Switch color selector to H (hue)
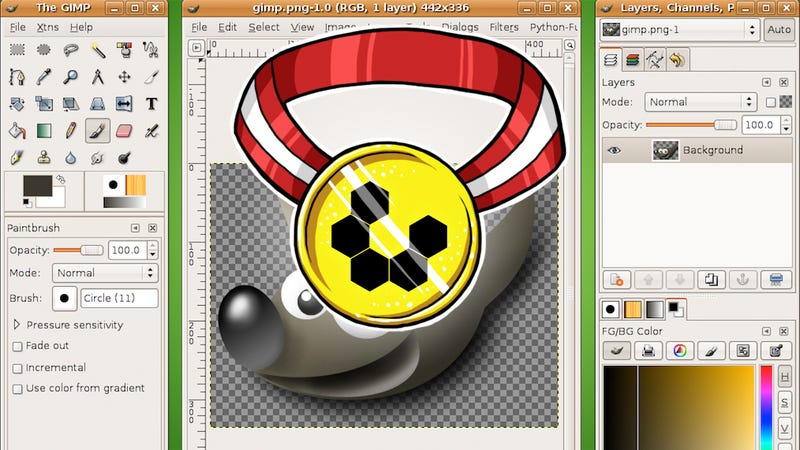This screenshot has height=450, width=800. [x=785, y=377]
